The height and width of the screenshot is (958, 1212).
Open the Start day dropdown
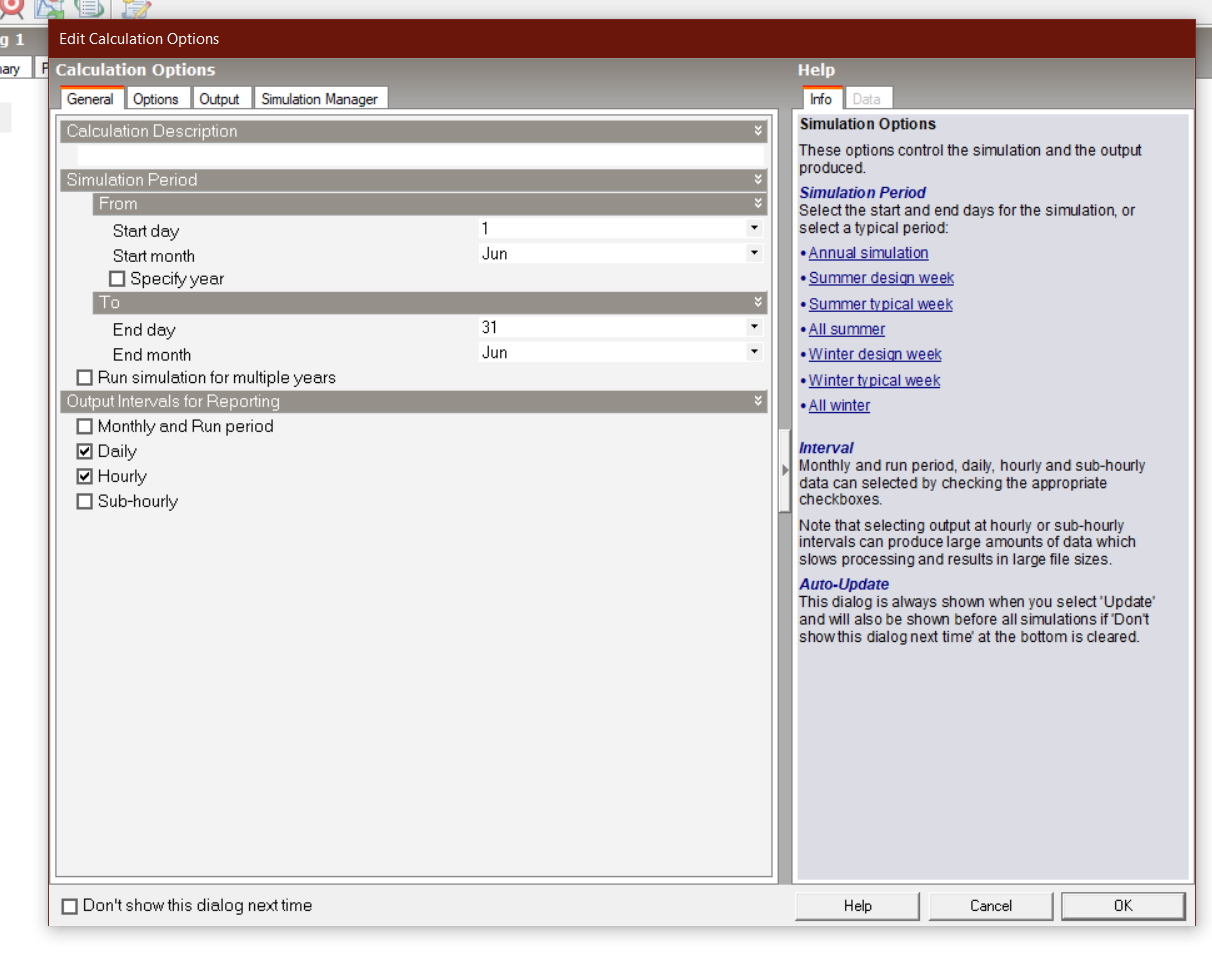[x=754, y=229]
